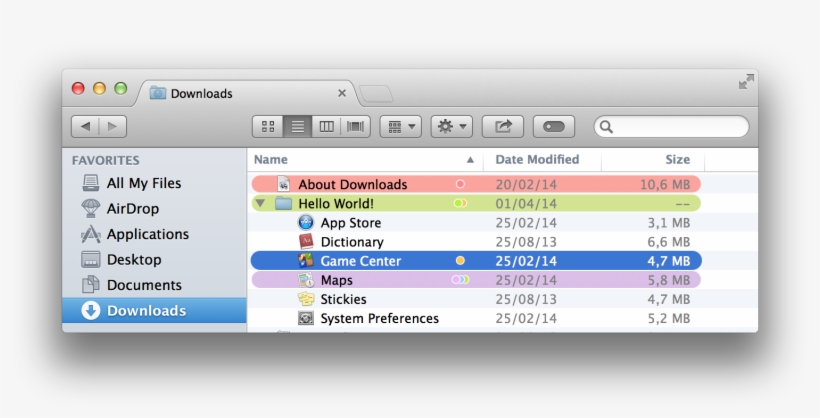This screenshot has width=820, height=418.
Task: Select the Stickies item
Action: tap(476, 299)
